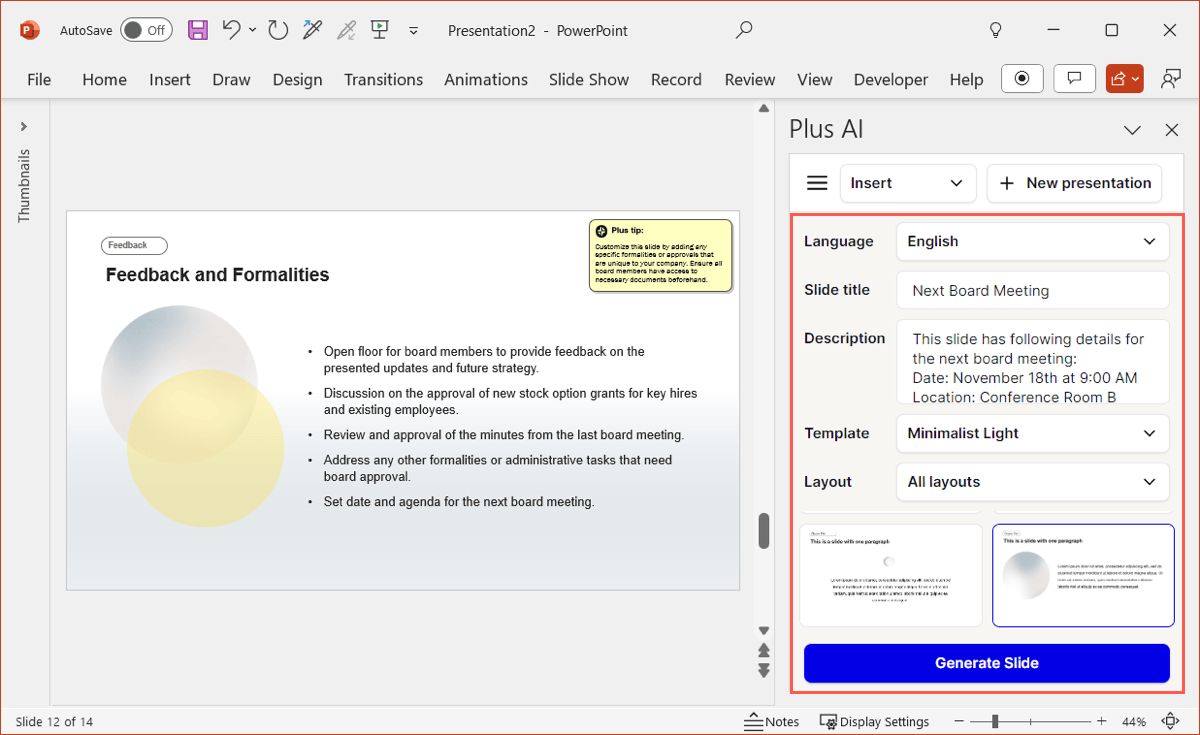The width and height of the screenshot is (1200, 735).
Task: Fit slide to current window icon
Action: 1170,721
